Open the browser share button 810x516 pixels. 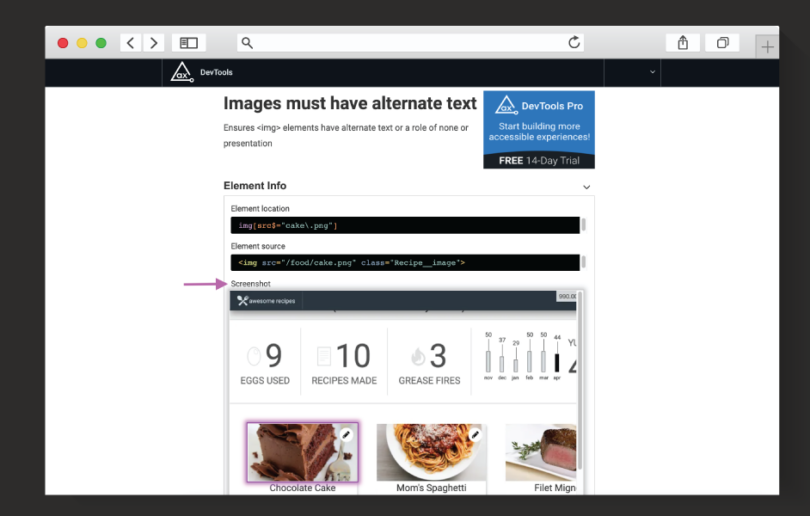coord(683,43)
